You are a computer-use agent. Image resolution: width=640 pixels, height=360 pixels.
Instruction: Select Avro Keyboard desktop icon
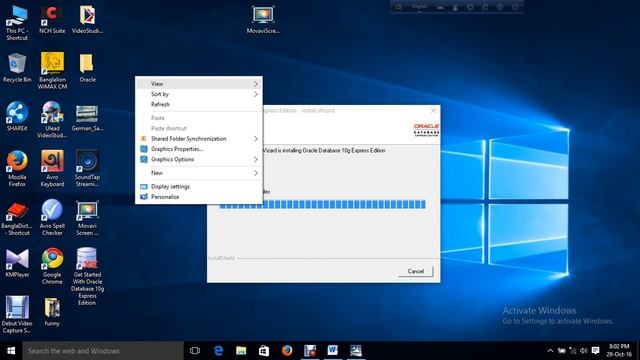(x=52, y=169)
